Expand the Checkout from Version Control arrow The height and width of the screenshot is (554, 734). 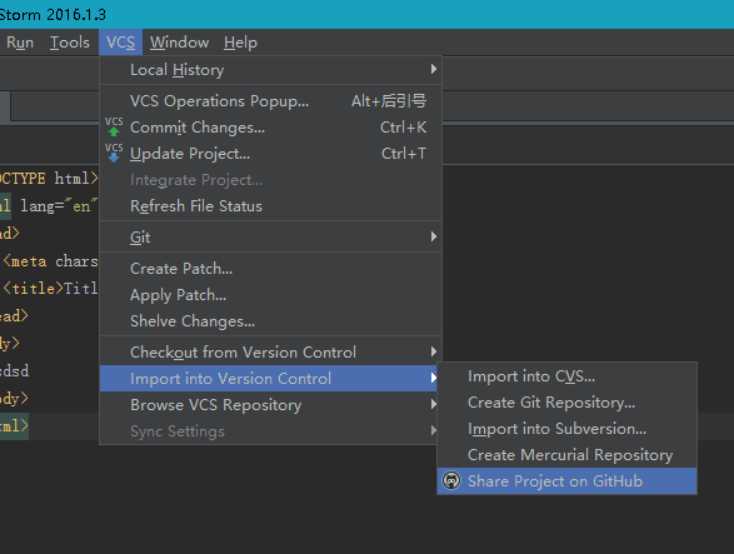(433, 352)
